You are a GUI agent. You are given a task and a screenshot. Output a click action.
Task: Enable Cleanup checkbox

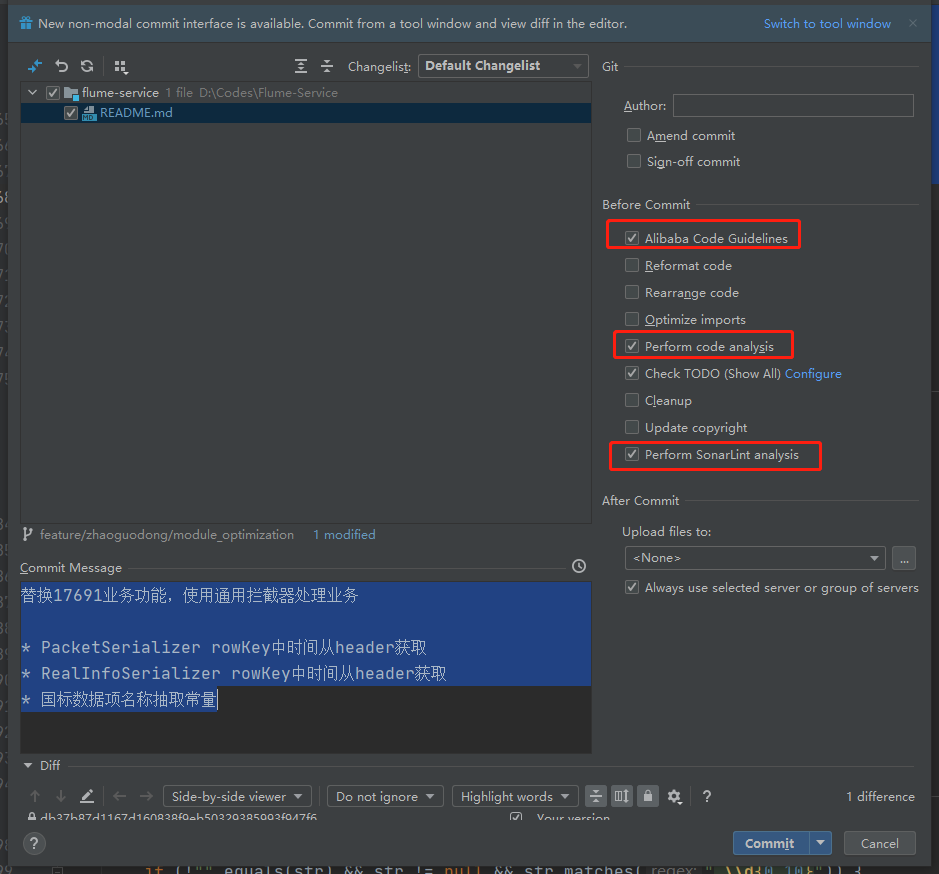tap(632, 400)
